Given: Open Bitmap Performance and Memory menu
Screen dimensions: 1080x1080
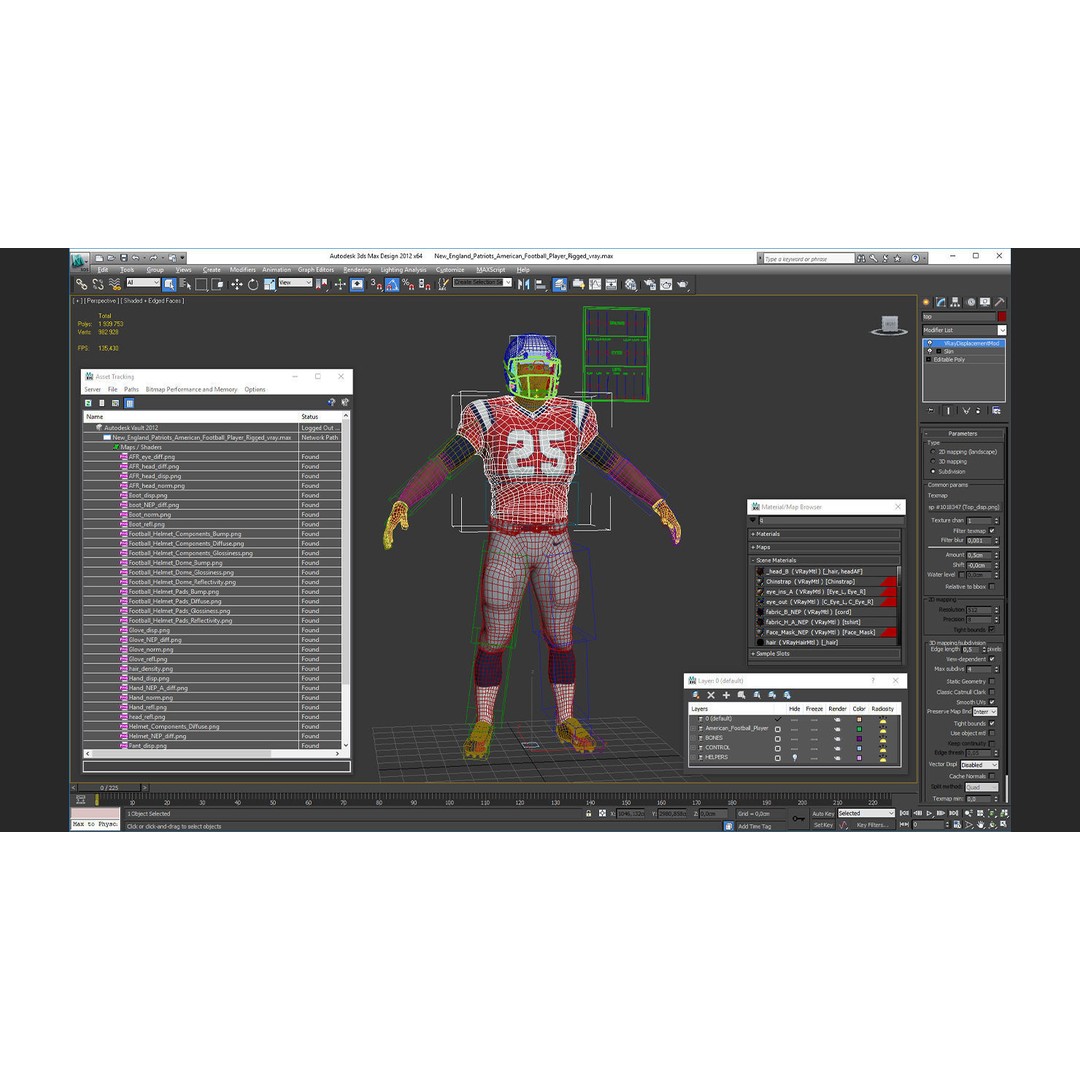Looking at the screenshot, I should [x=191, y=389].
